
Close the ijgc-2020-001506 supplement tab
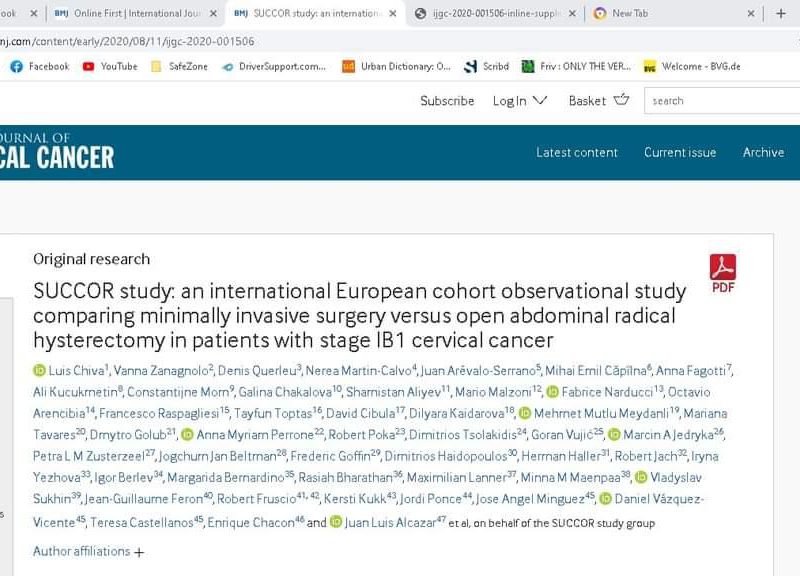[x=571, y=14]
